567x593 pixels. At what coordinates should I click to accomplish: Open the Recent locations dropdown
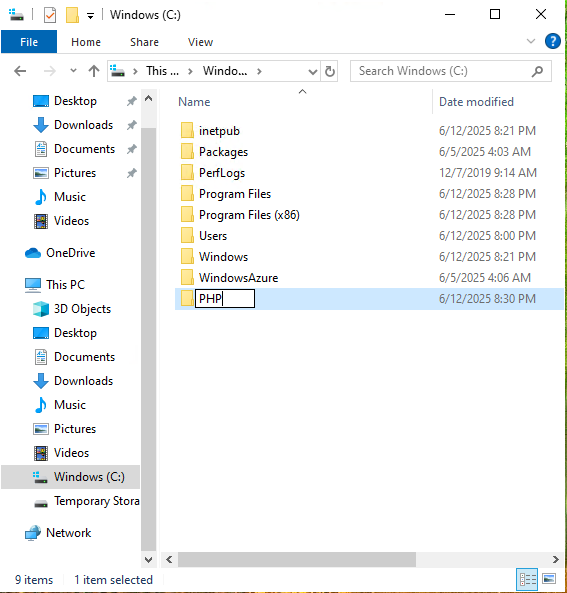tap(73, 70)
